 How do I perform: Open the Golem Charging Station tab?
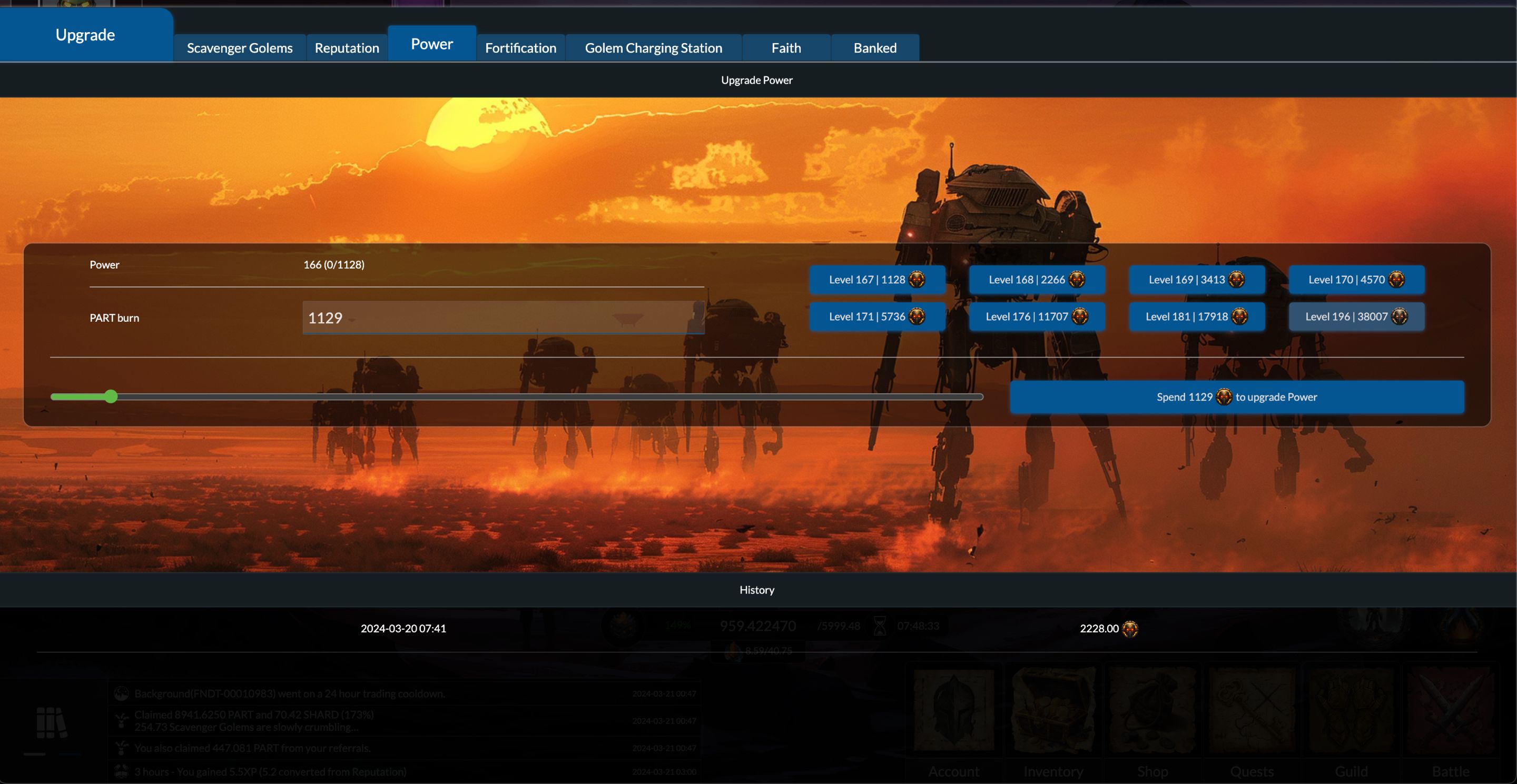pos(654,48)
